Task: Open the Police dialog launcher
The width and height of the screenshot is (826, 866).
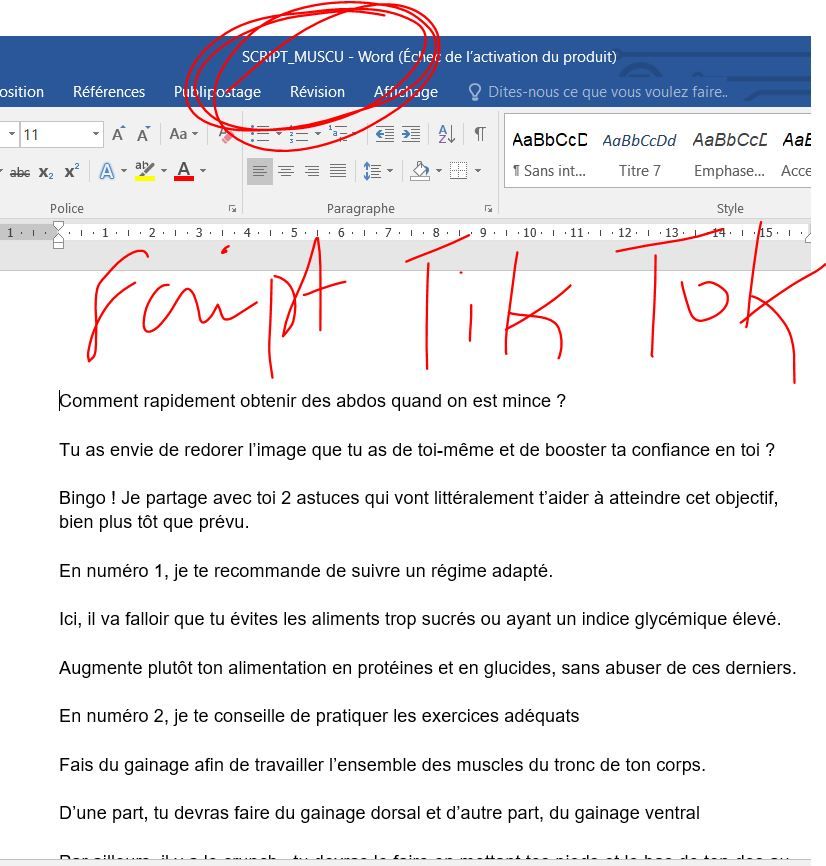Action: click(232, 209)
